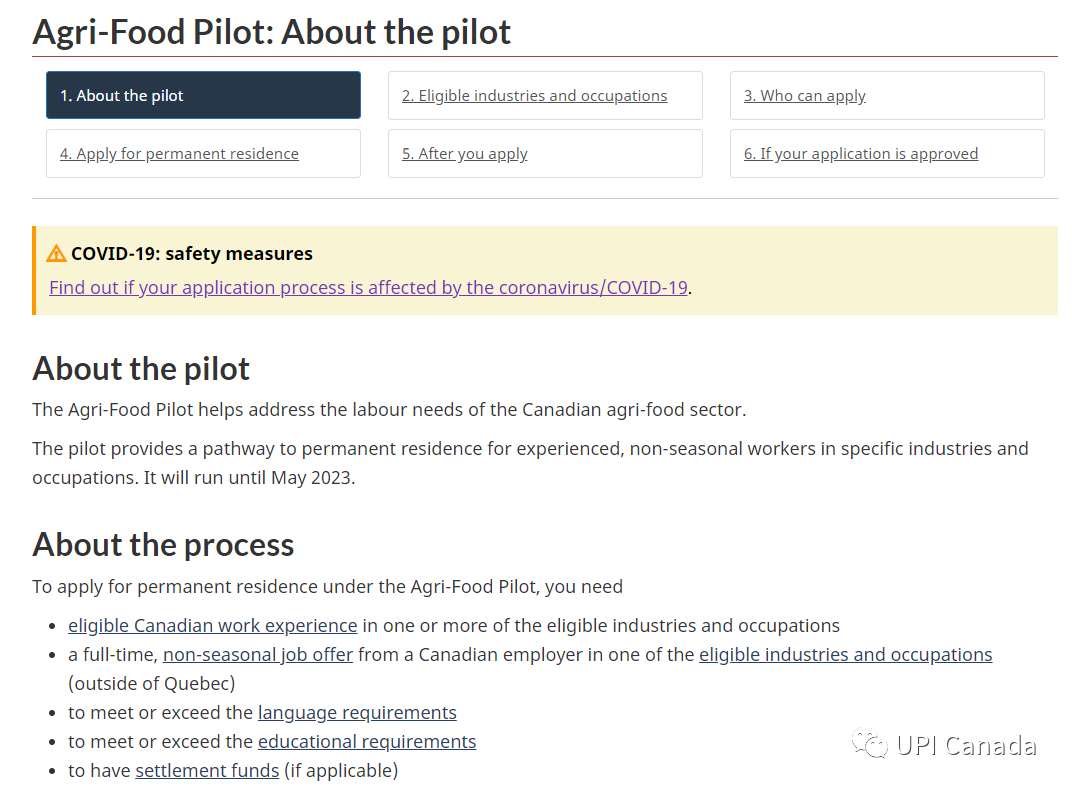Open "2. Eligible industries and occupations" tab

click(534, 96)
